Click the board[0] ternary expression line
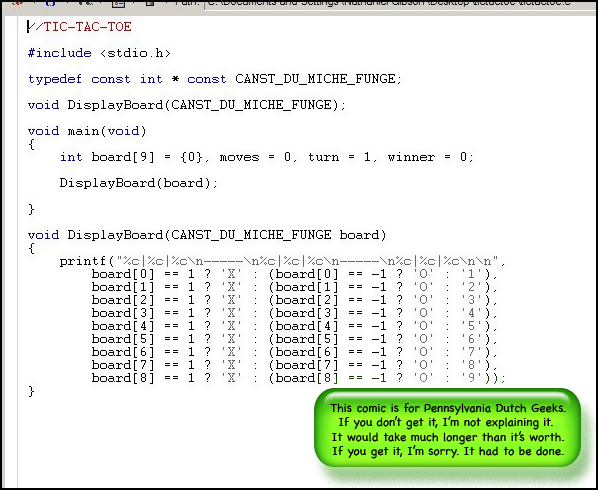Image resolution: width=598 pixels, height=490 pixels. (x=295, y=274)
